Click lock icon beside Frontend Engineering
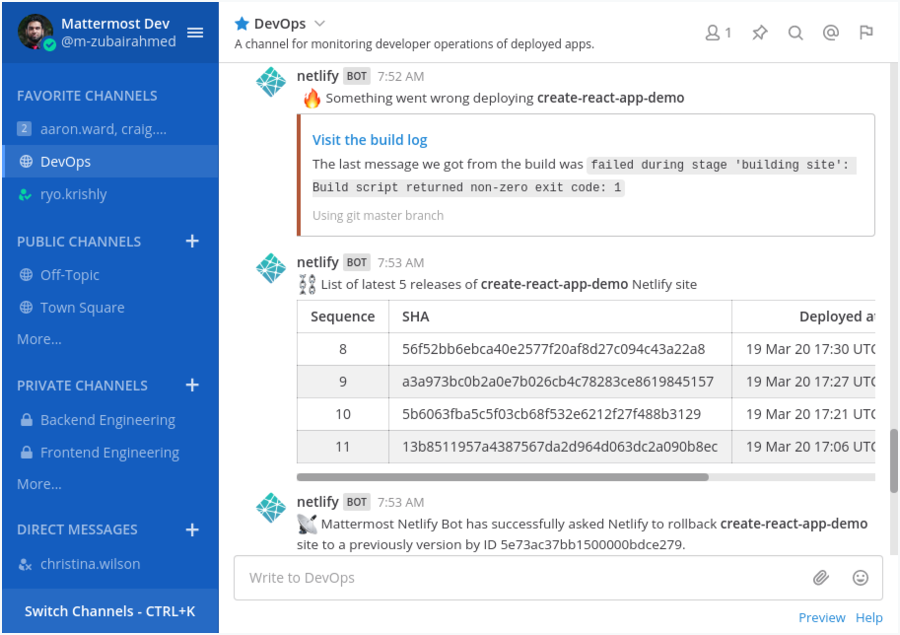The width and height of the screenshot is (900, 635). click(x=26, y=453)
